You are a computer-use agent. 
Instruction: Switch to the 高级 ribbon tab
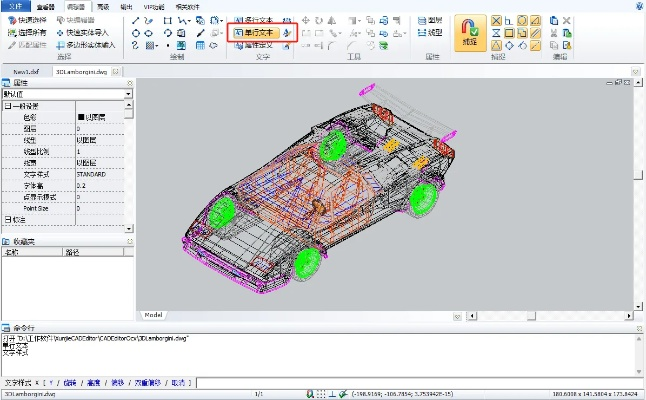(x=102, y=6)
